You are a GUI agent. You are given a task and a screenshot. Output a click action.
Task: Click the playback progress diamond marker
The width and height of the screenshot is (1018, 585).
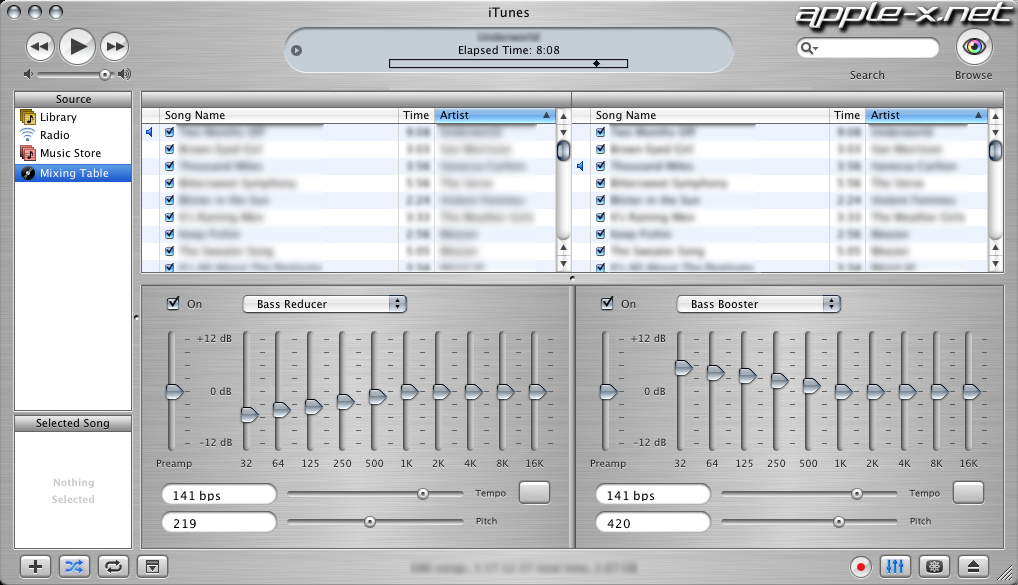coord(597,64)
